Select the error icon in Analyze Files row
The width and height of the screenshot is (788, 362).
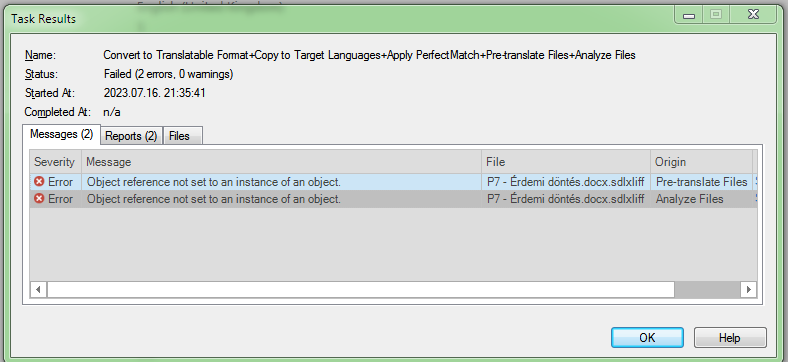tap(39, 199)
